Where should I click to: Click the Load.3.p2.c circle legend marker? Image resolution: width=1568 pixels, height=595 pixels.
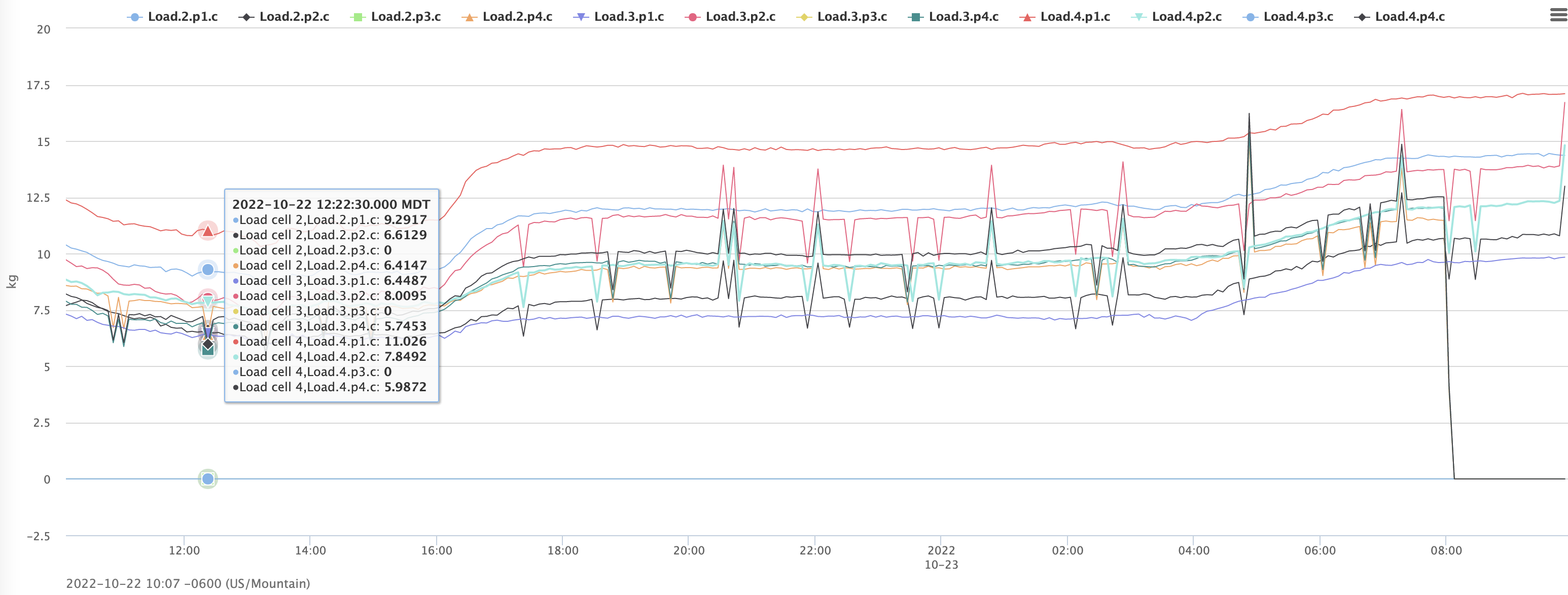(x=692, y=17)
